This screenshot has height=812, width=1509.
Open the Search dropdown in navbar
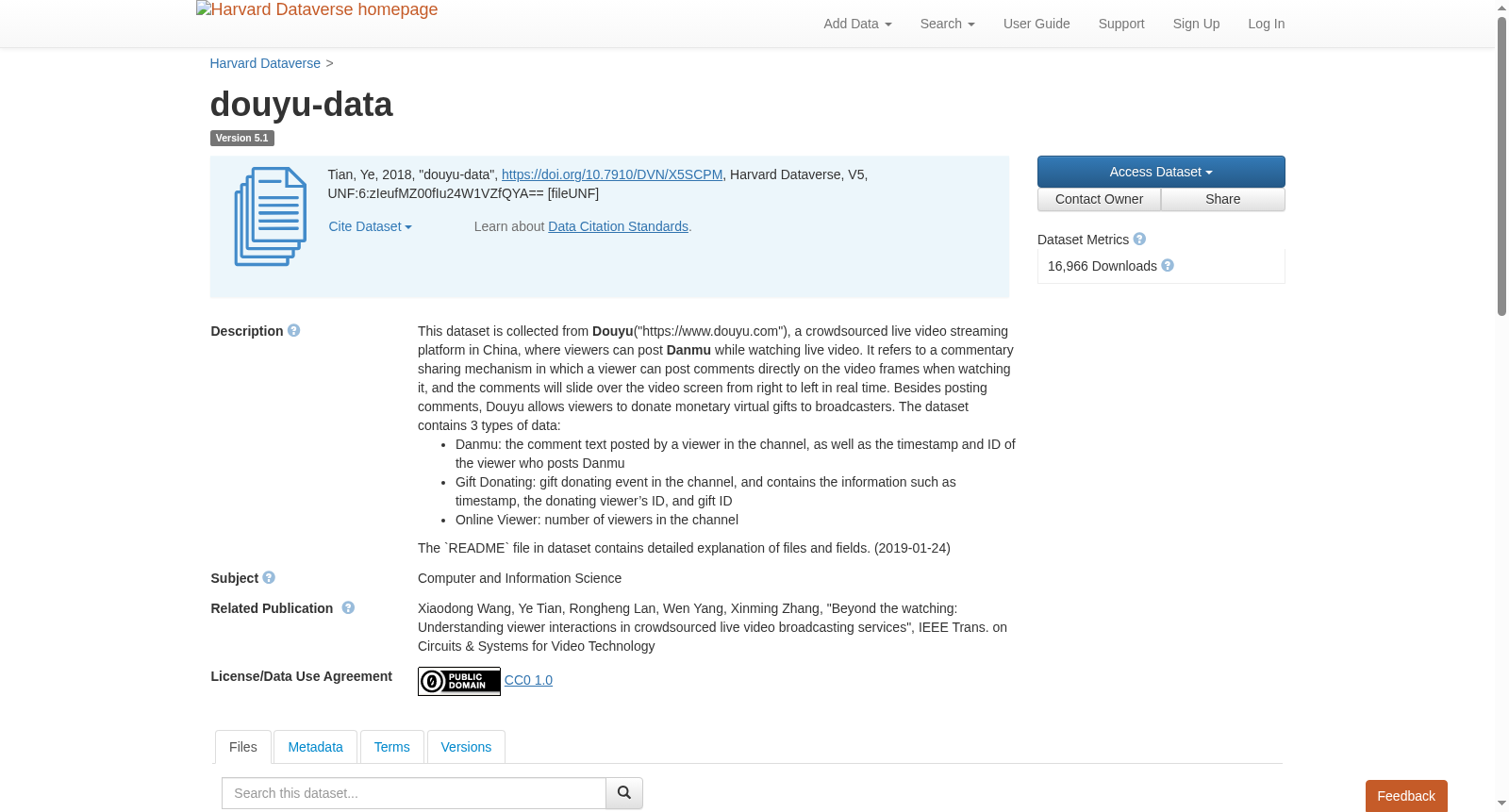pos(947,24)
